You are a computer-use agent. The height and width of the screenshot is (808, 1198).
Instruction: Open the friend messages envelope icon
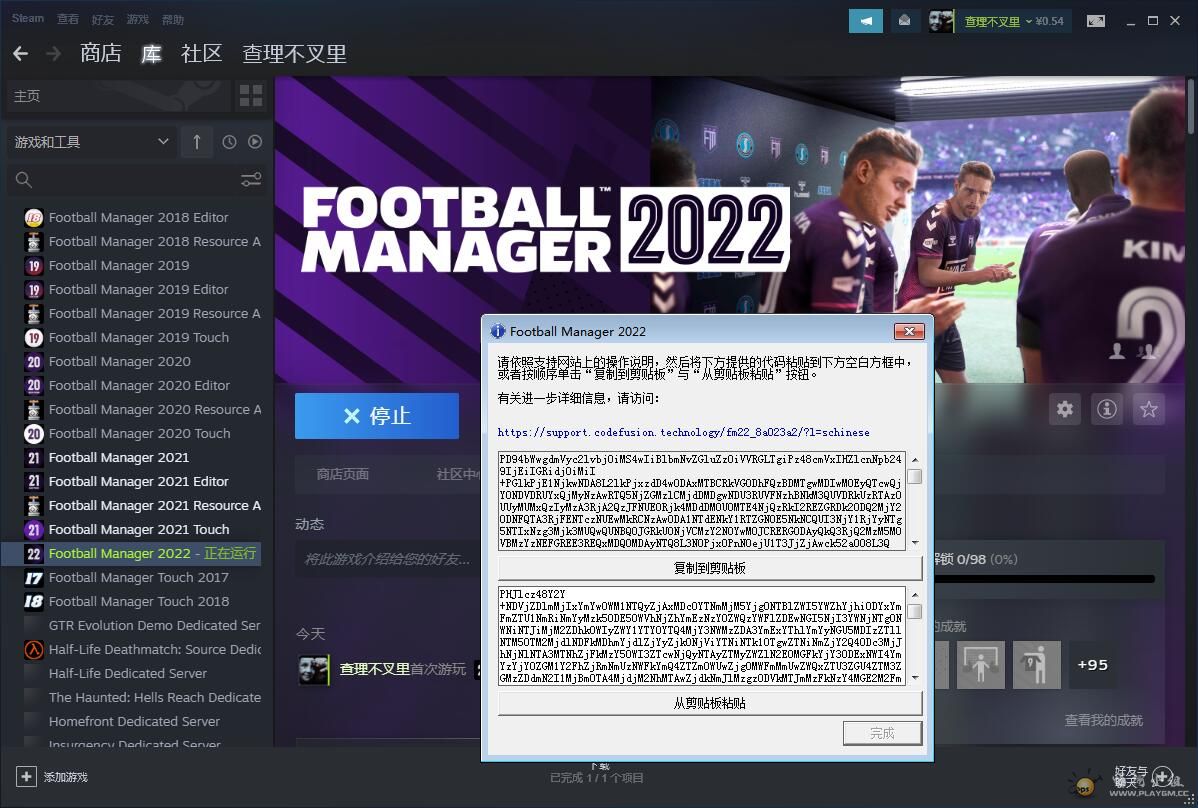[x=905, y=21]
